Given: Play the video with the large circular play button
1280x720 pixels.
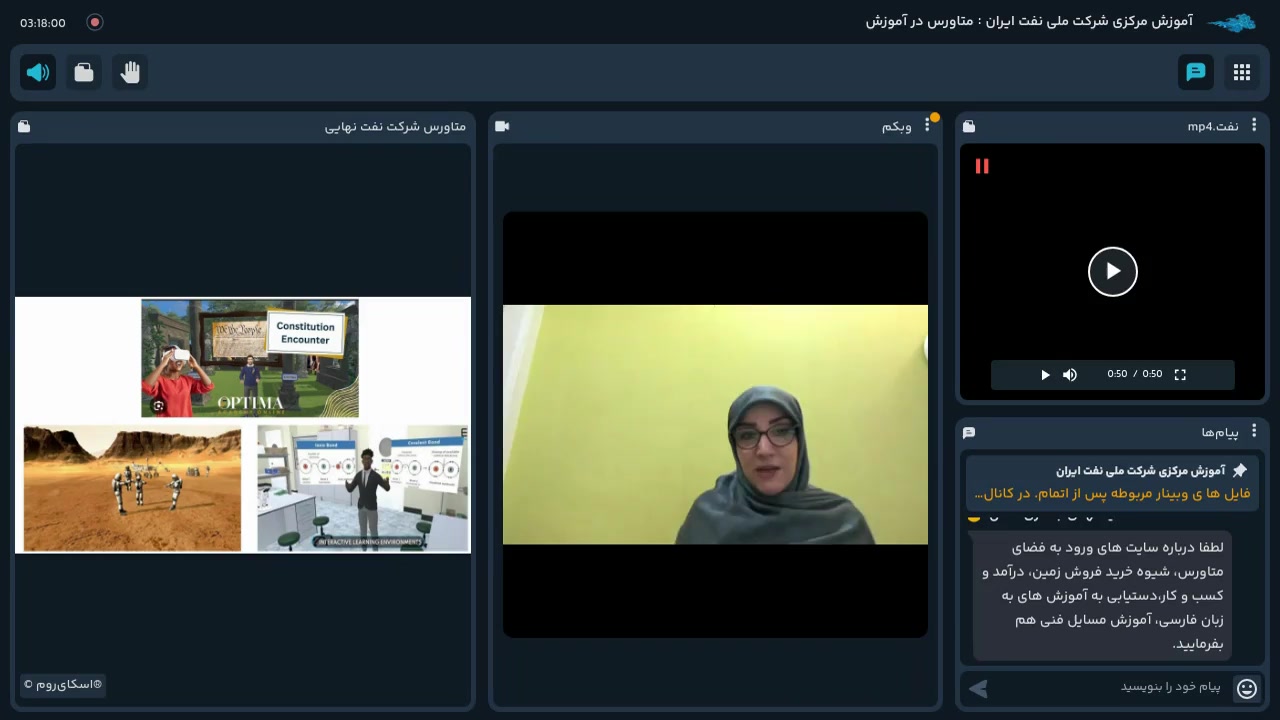Looking at the screenshot, I should (1113, 271).
